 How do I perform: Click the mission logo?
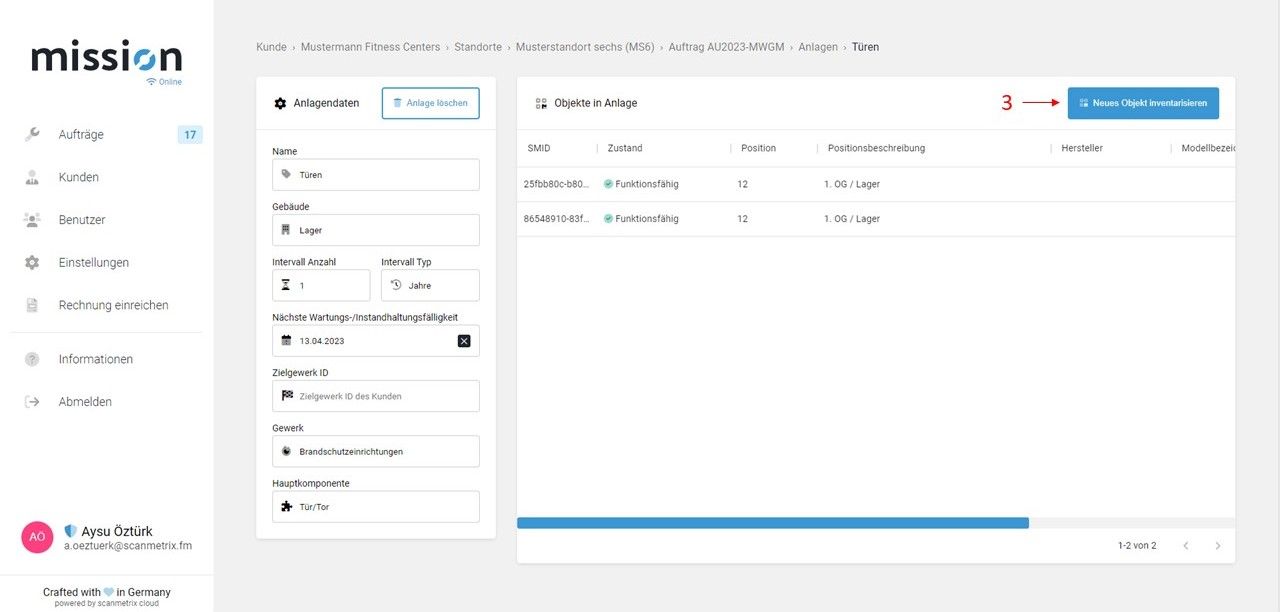(x=106, y=57)
